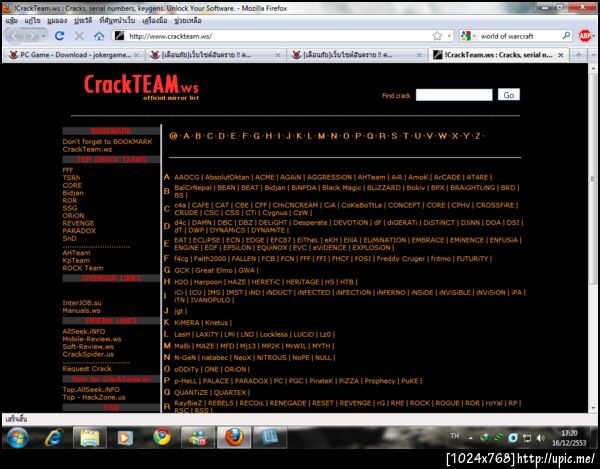600x469 pixels.
Task: Open the AllSeek.iNFO friend link
Action: click(x=84, y=332)
